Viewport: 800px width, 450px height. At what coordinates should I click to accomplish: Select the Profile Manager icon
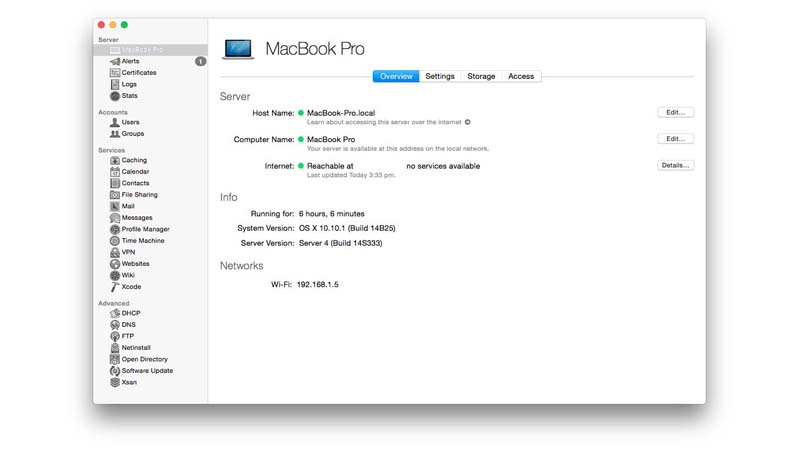pos(115,229)
